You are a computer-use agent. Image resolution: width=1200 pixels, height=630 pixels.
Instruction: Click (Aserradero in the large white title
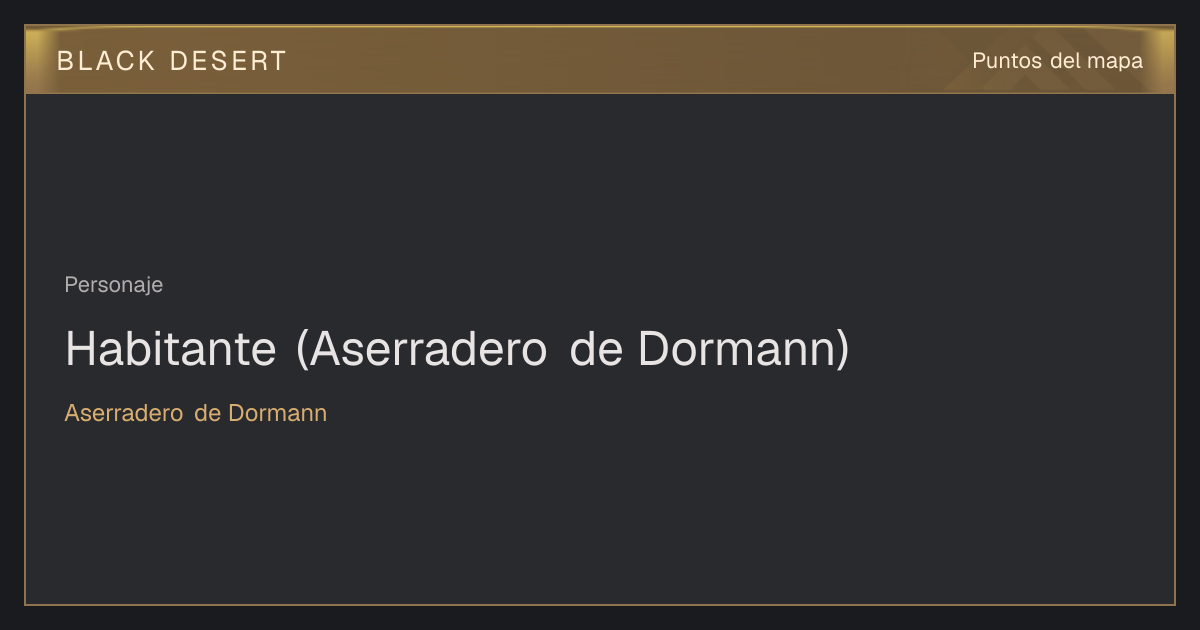coord(422,349)
